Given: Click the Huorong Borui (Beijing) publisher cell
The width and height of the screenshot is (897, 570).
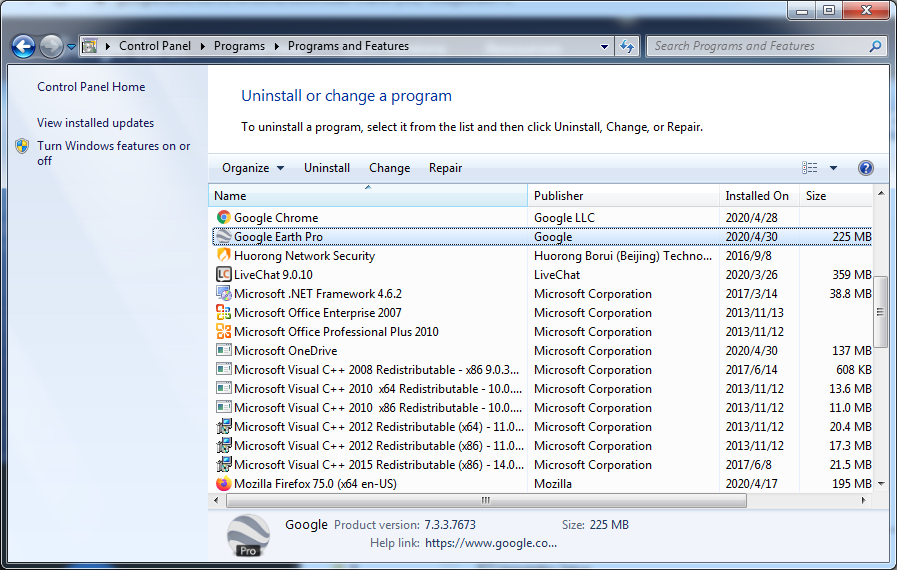Looking at the screenshot, I should pos(623,255).
